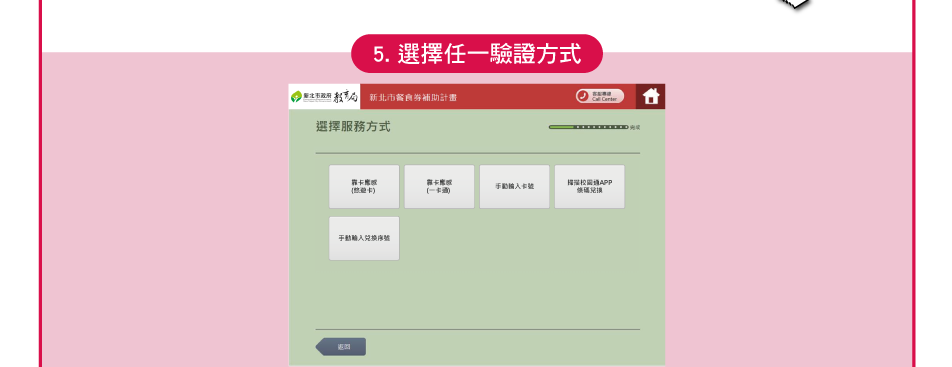Choose 手動輸入卡號 option
Screen dimensions: 952x367
pos(514,187)
